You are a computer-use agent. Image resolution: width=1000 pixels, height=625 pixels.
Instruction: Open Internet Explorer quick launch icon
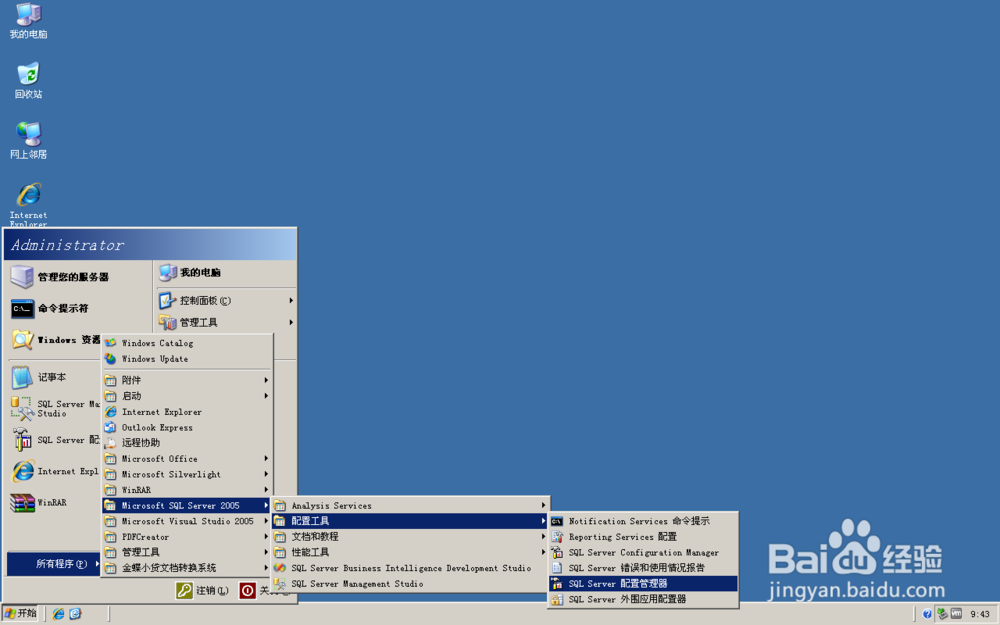click(x=58, y=614)
